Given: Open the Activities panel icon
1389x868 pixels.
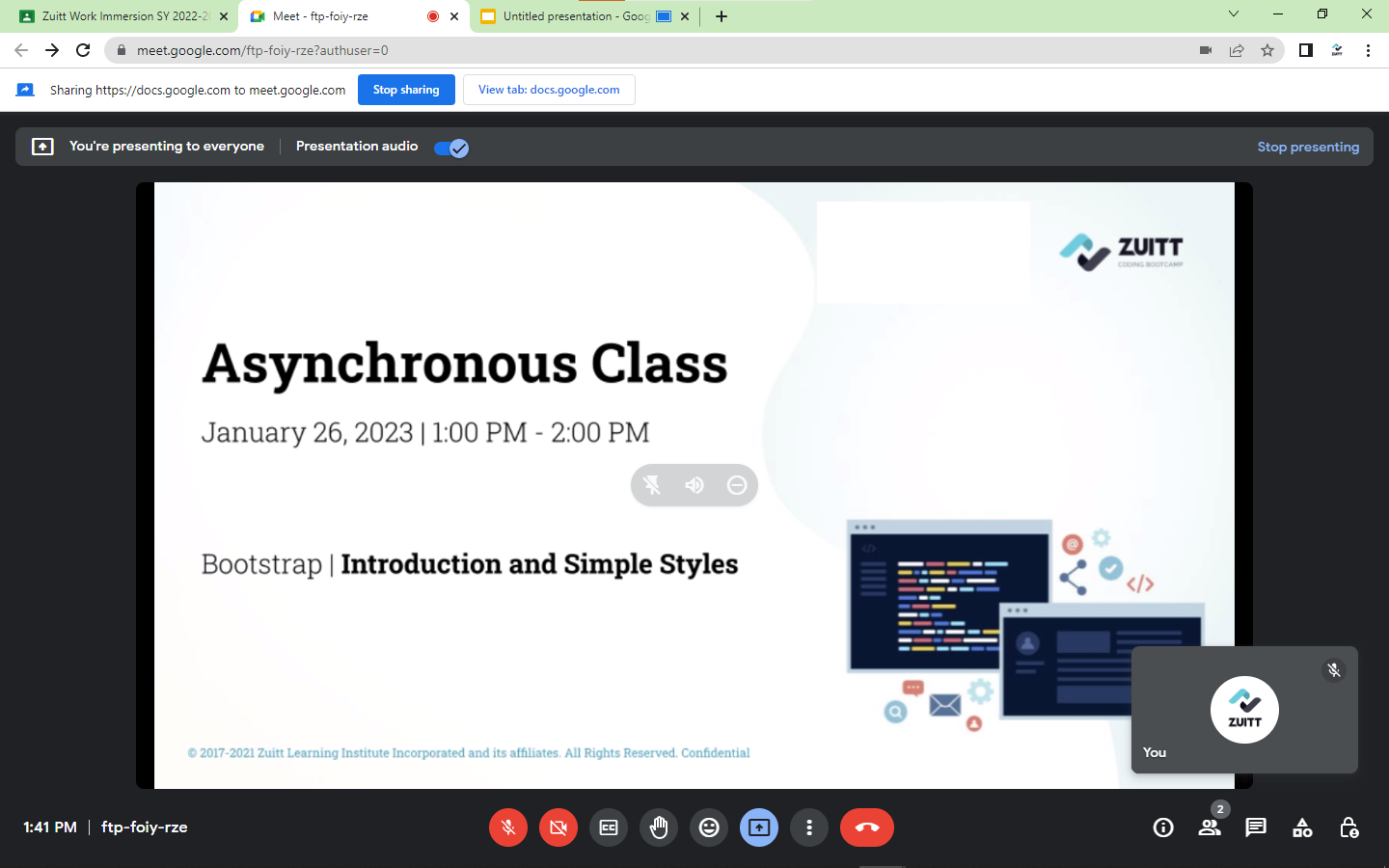Looking at the screenshot, I should 1302,827.
